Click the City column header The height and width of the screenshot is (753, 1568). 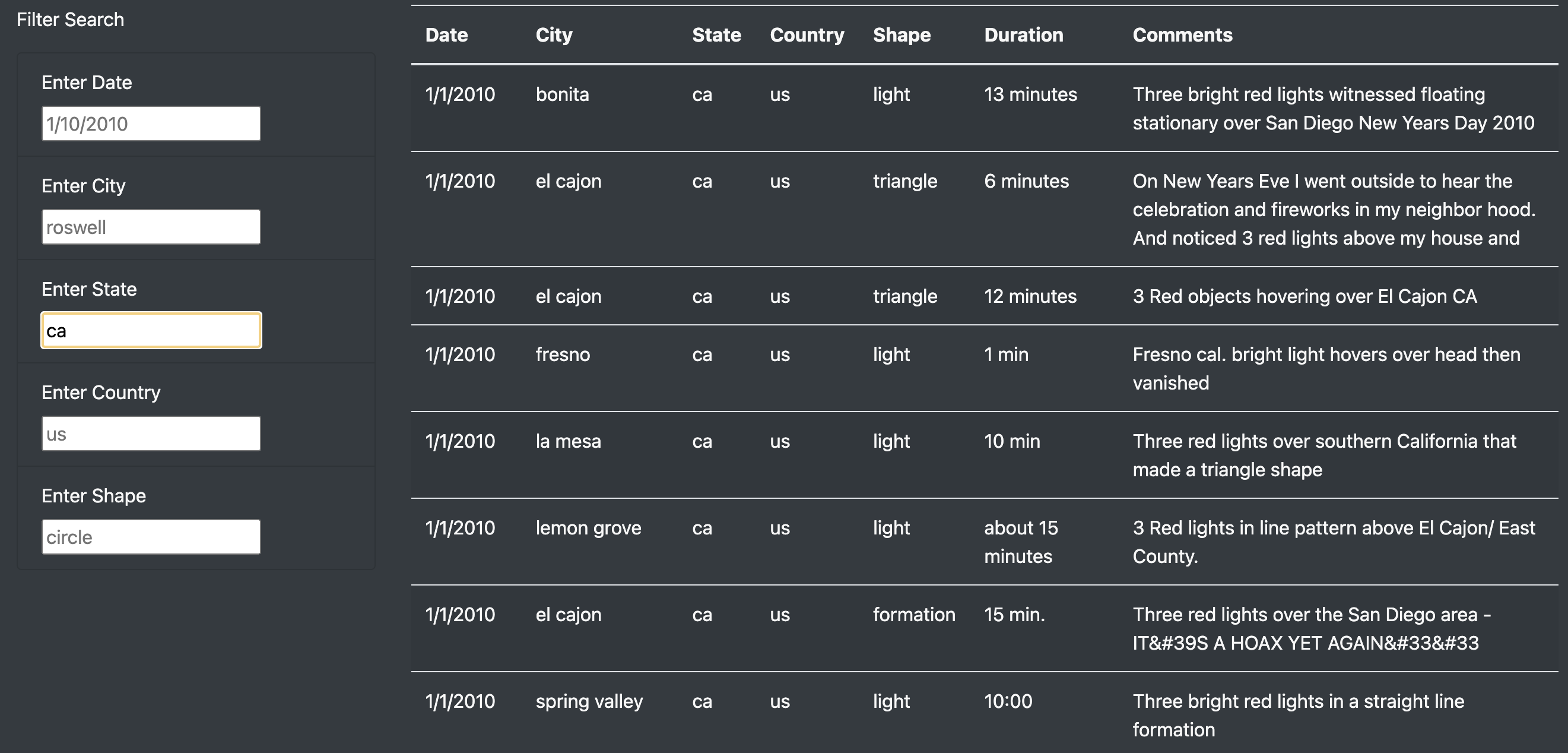[553, 34]
